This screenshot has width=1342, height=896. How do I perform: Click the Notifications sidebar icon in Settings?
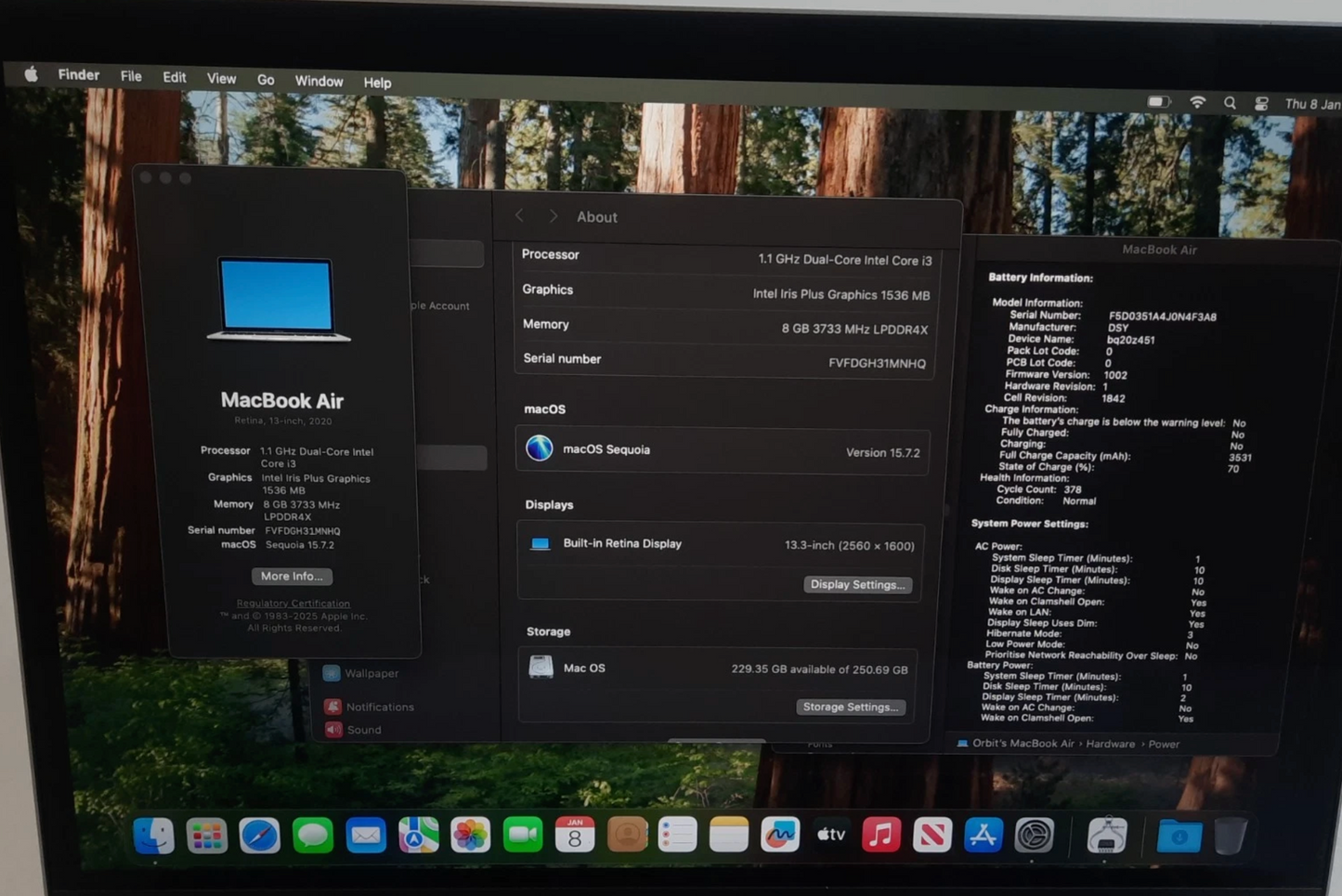[x=332, y=707]
